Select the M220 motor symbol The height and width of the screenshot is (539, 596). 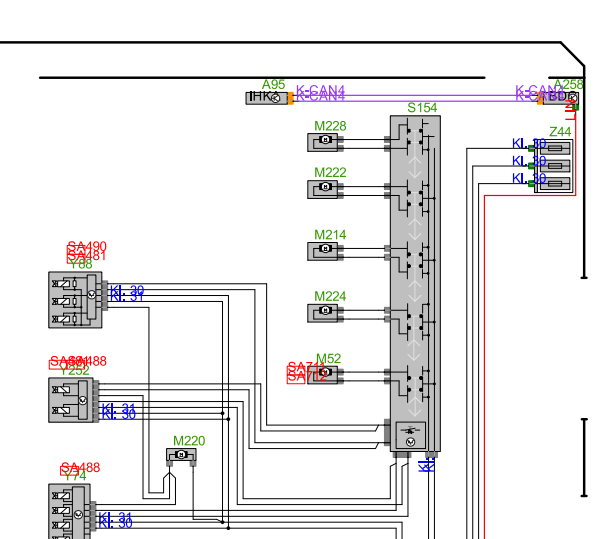(x=181, y=455)
